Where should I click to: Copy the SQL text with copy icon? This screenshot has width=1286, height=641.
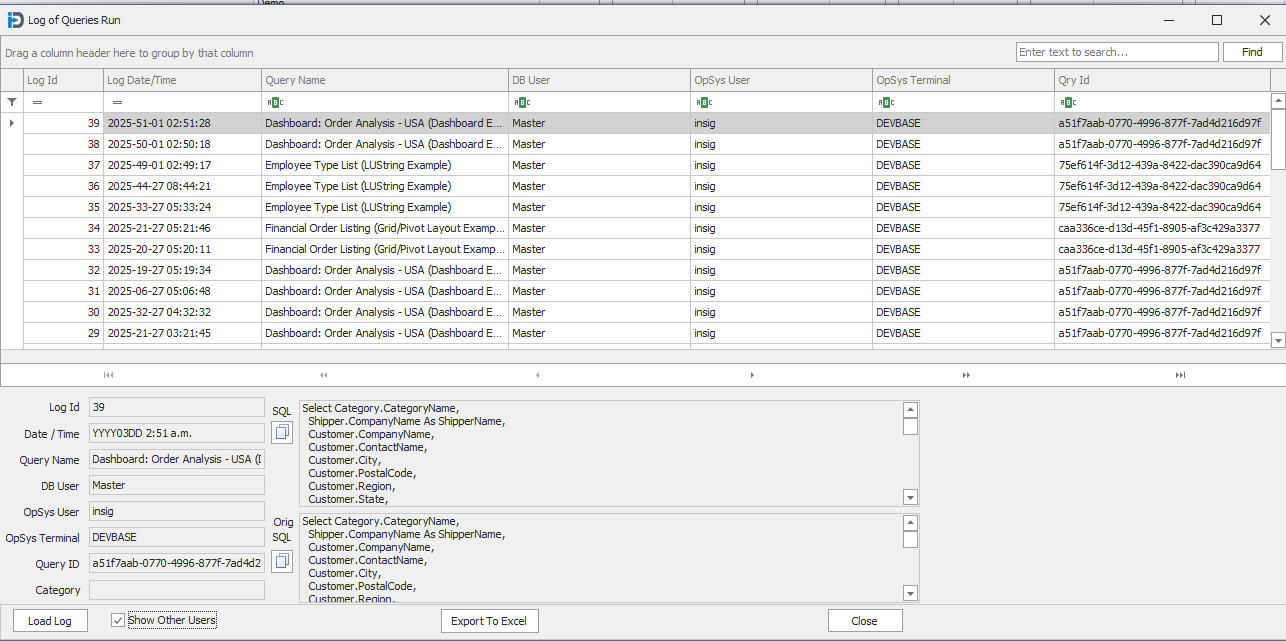(x=282, y=432)
